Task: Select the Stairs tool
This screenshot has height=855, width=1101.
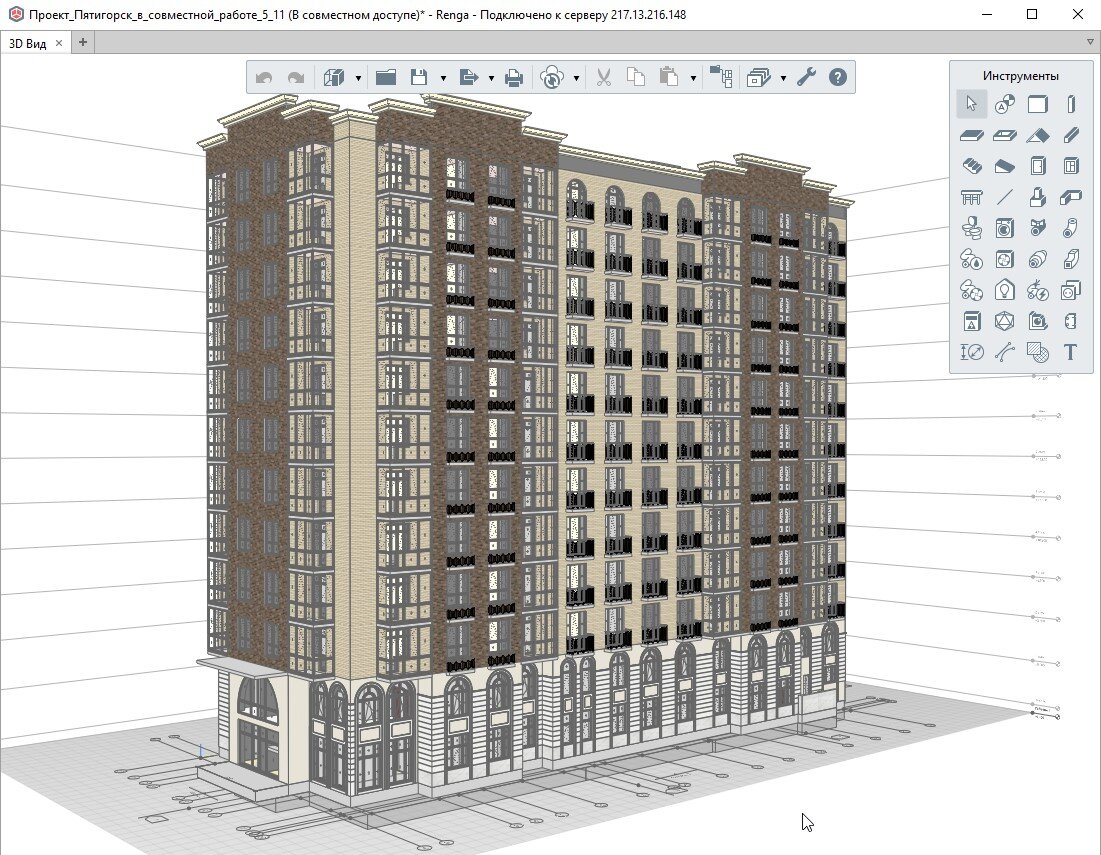Action: click(x=971, y=166)
